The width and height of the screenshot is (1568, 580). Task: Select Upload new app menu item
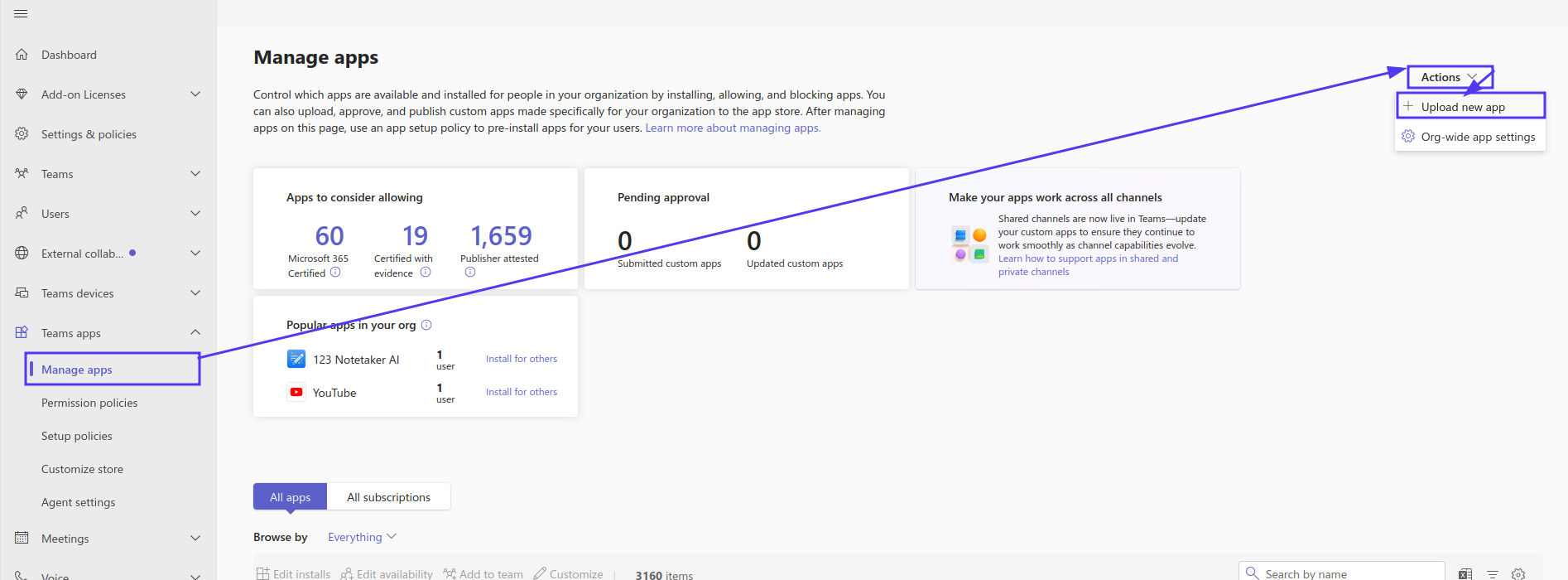coord(1470,106)
